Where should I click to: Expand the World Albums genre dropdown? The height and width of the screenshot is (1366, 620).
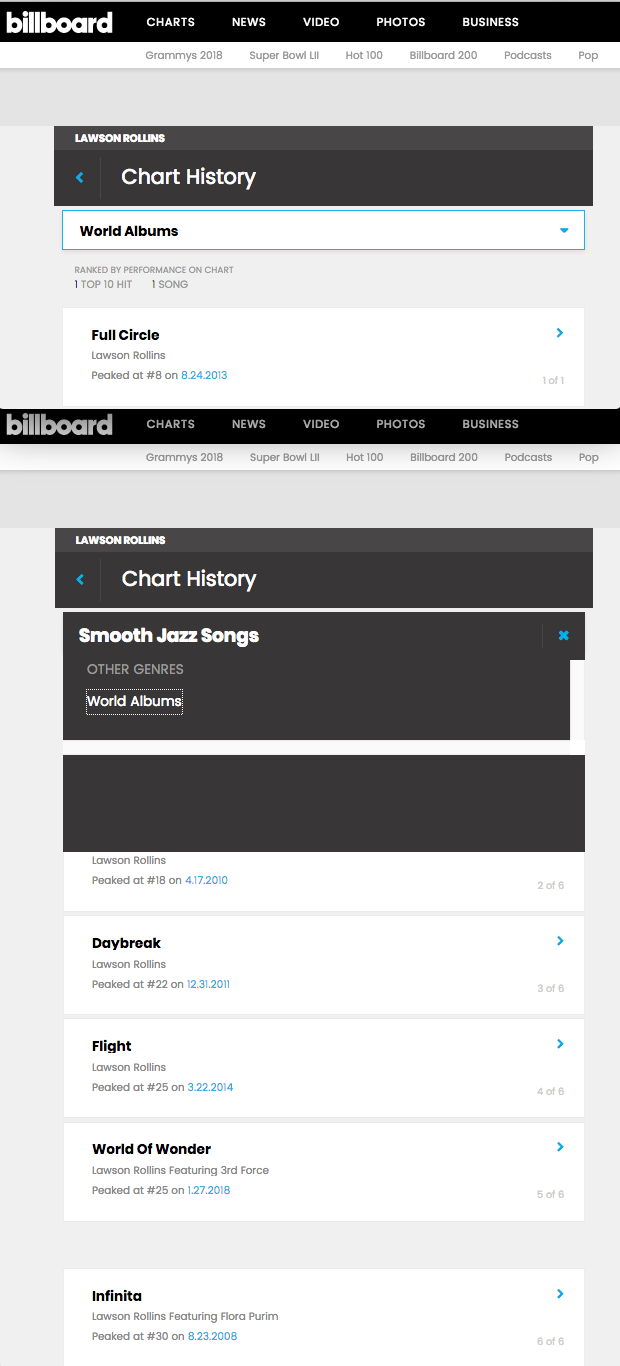click(x=564, y=231)
